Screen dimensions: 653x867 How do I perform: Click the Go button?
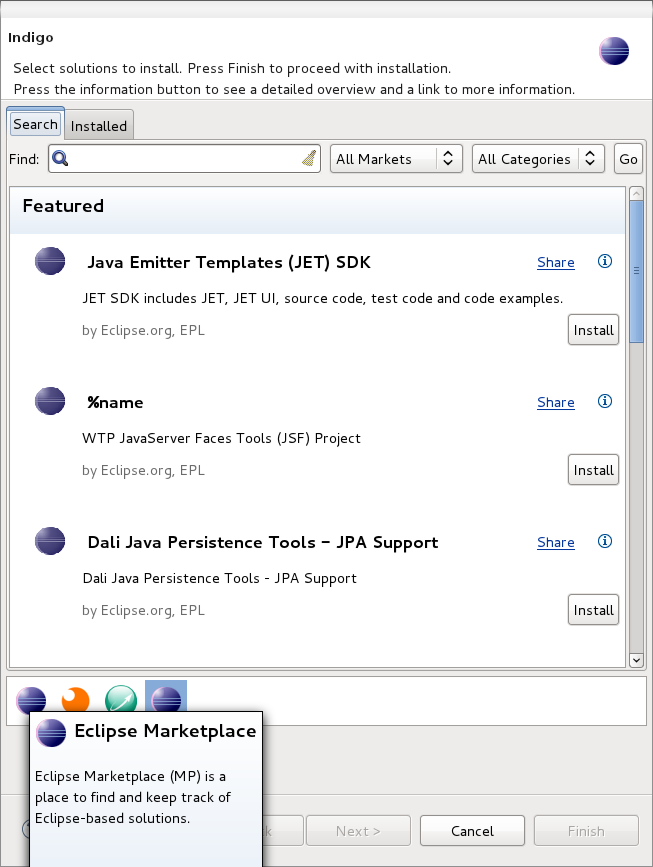(x=628, y=159)
